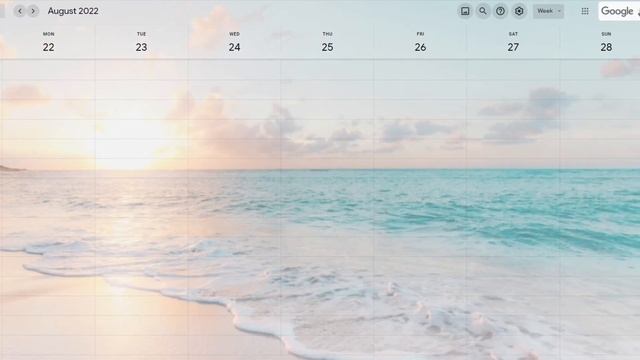The image size is (640, 360).
Task: Select Tuesday 23 day header
Action: (141, 43)
